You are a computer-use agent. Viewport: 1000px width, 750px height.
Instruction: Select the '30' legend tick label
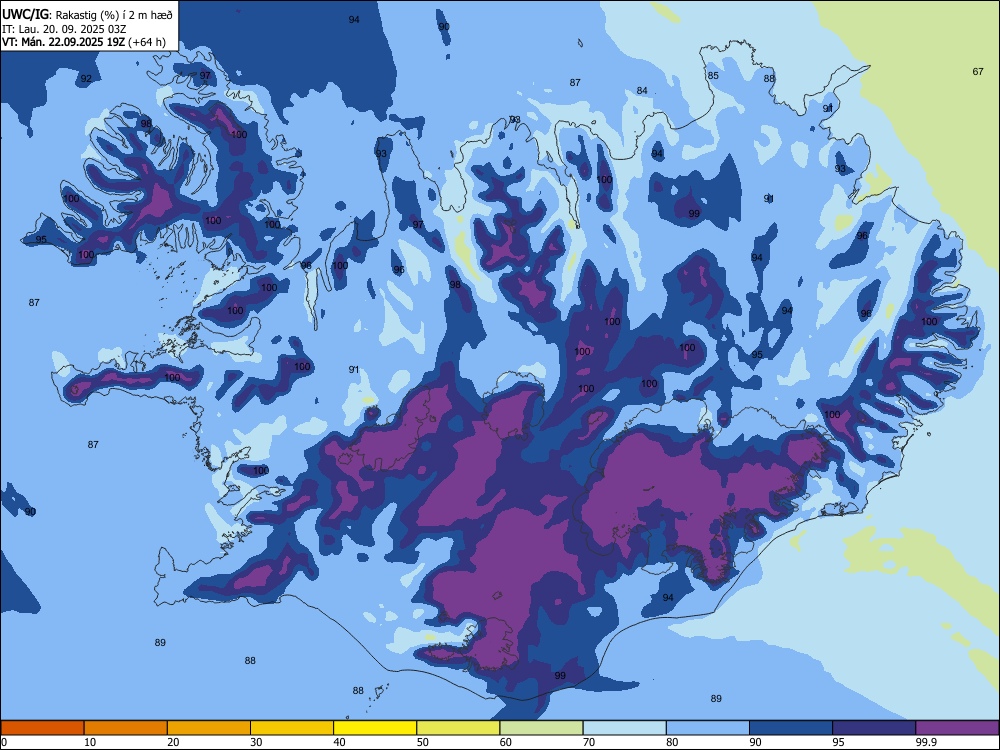point(256,742)
